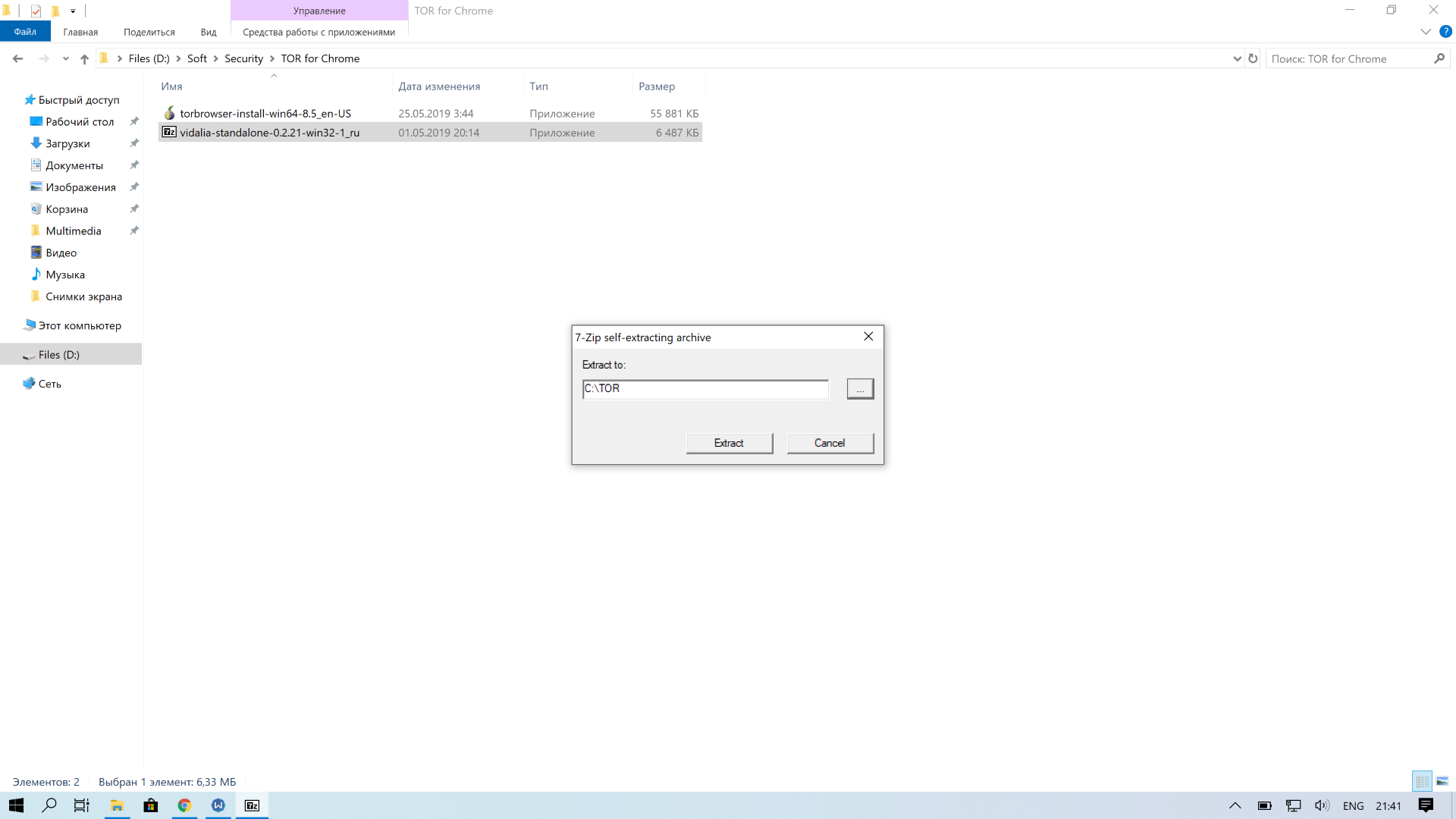Open Быстрый доступ in sidebar

tap(79, 99)
